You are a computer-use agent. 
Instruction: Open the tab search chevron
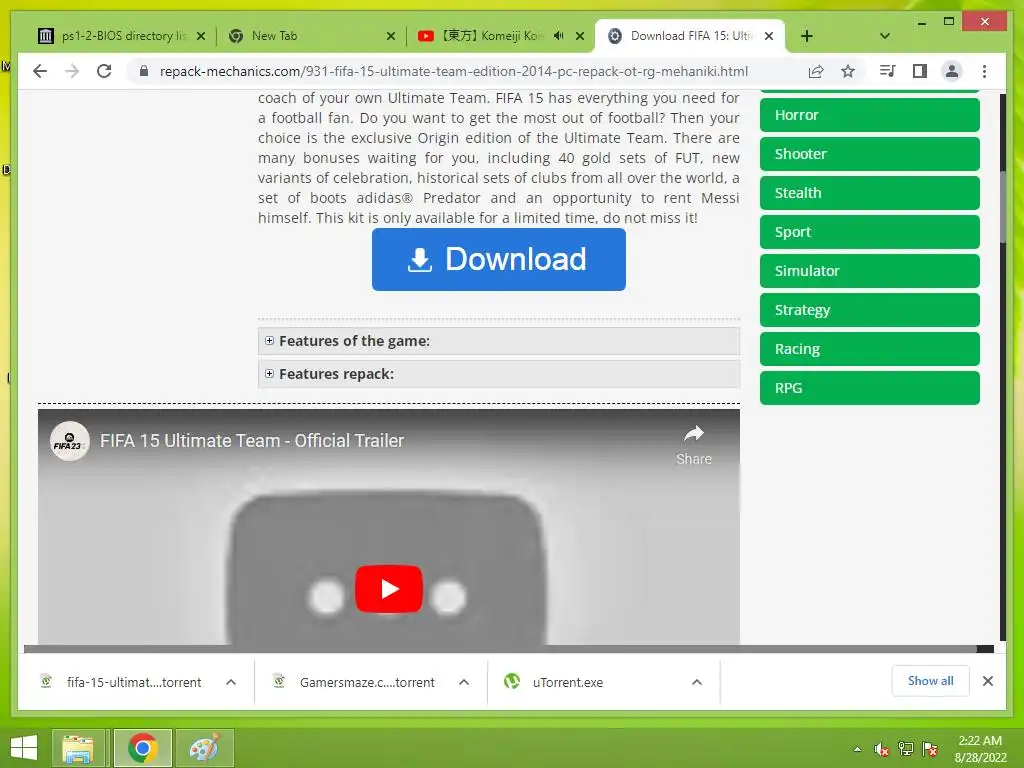pyautogui.click(x=885, y=36)
